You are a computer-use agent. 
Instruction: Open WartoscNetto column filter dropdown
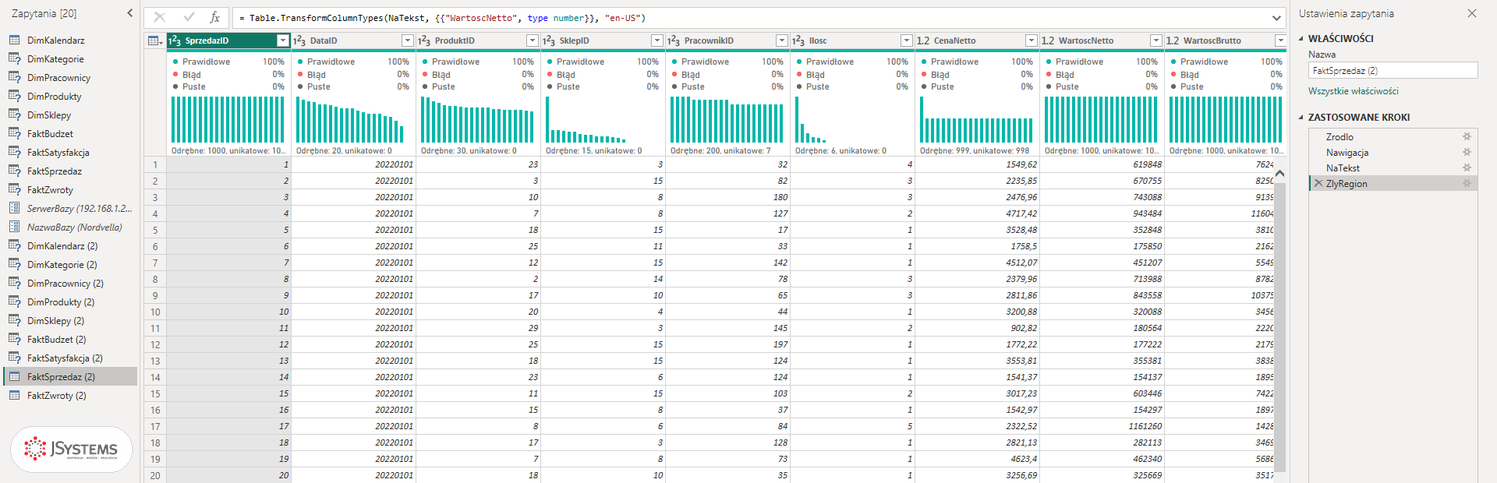[1157, 40]
